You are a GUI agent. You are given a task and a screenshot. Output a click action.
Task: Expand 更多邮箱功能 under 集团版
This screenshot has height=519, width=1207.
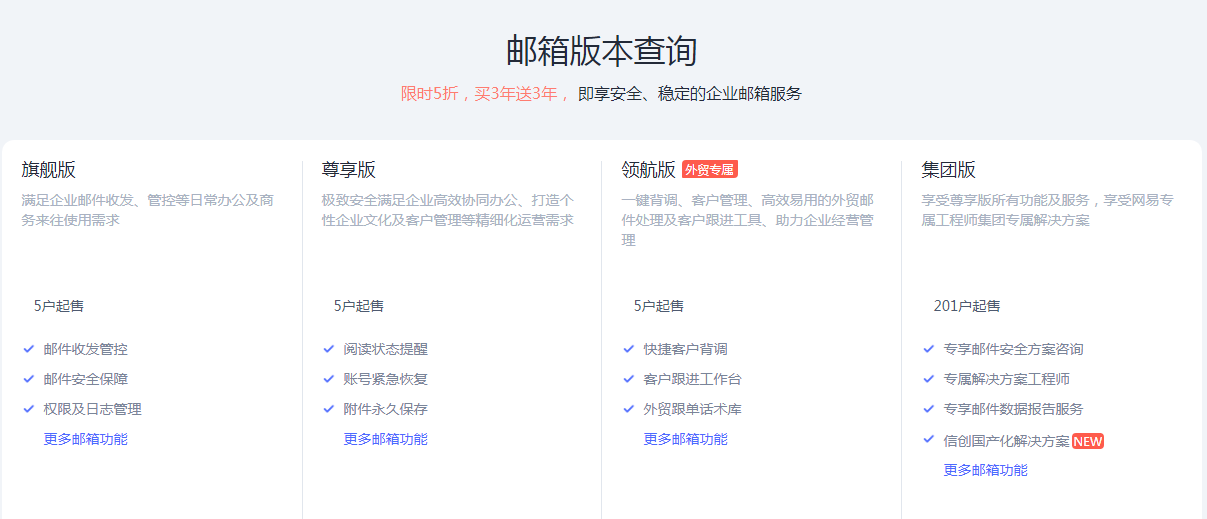pos(985,470)
